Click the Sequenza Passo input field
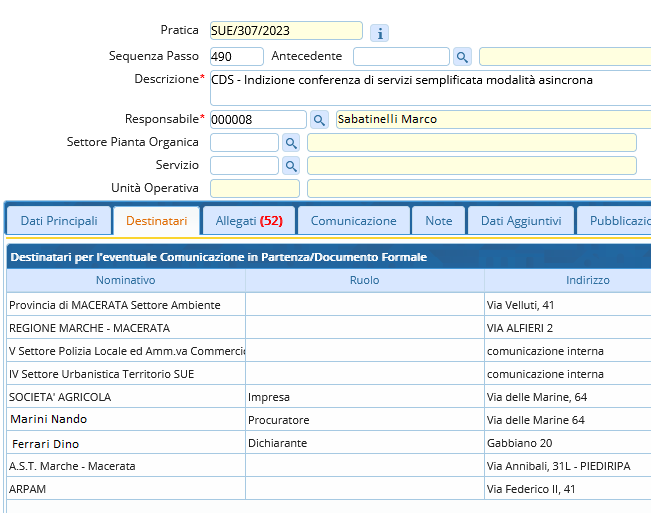The height and width of the screenshot is (513, 651). pyautogui.click(x=236, y=57)
